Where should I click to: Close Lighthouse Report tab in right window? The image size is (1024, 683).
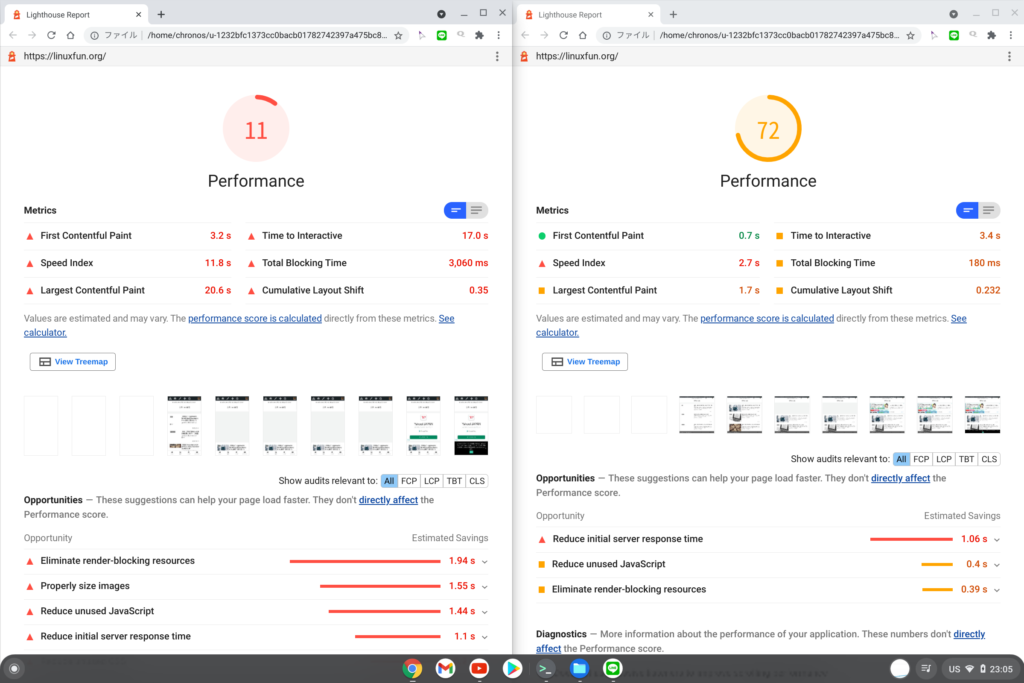pyautogui.click(x=650, y=14)
